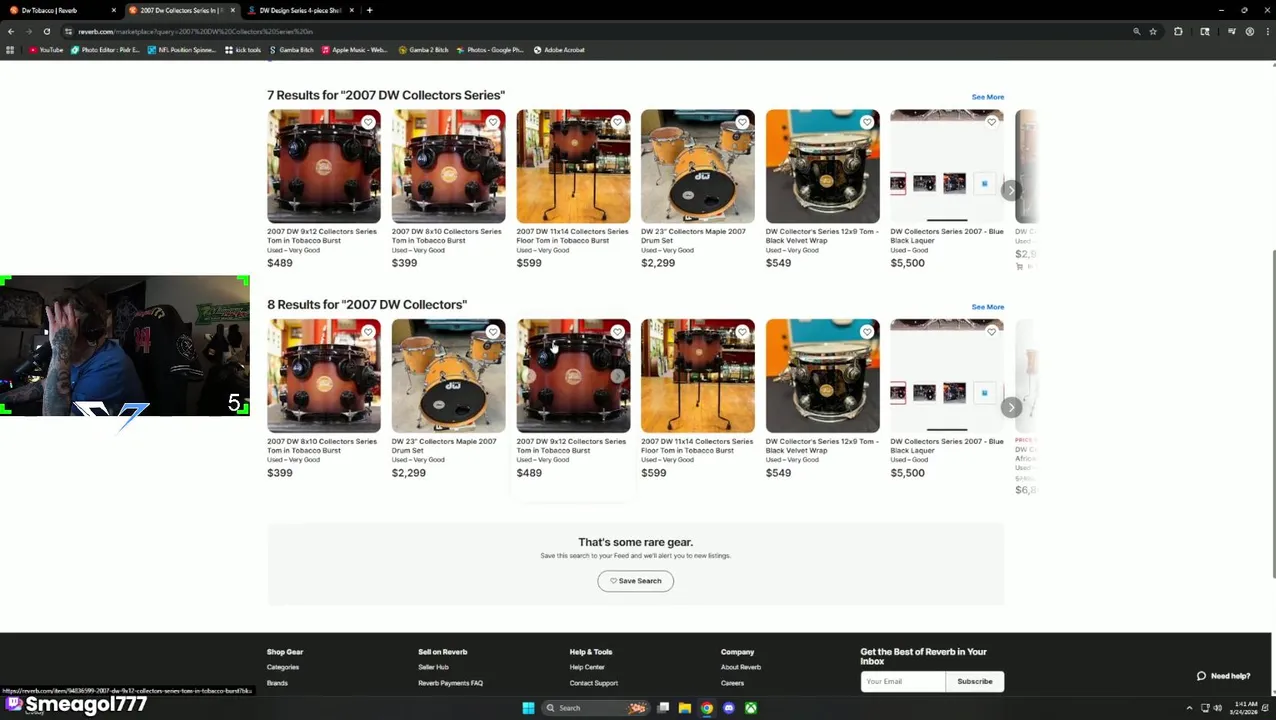Advance the 2007 DW Collectors carousel

[x=1011, y=407]
